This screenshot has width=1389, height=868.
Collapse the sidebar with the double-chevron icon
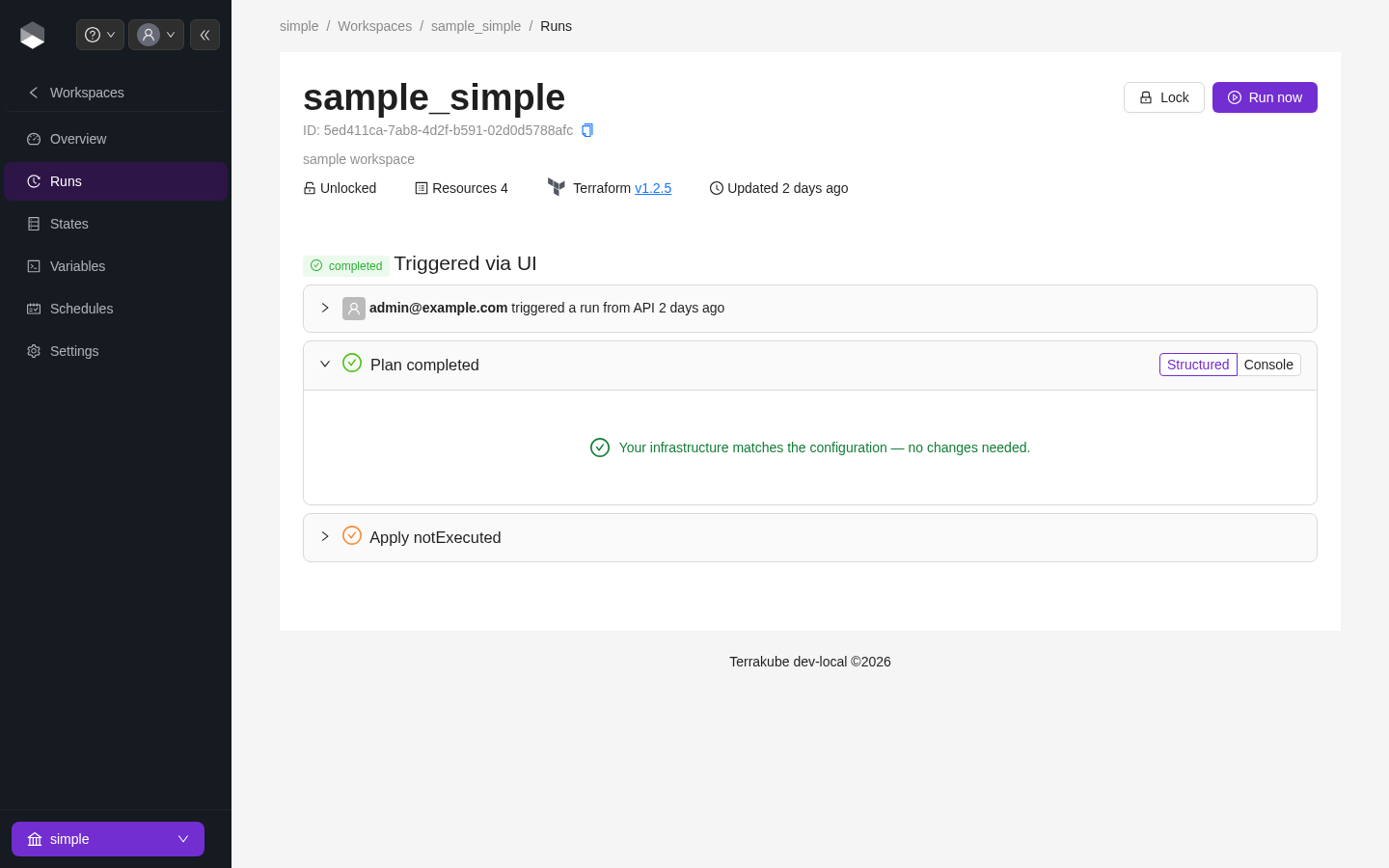(204, 35)
